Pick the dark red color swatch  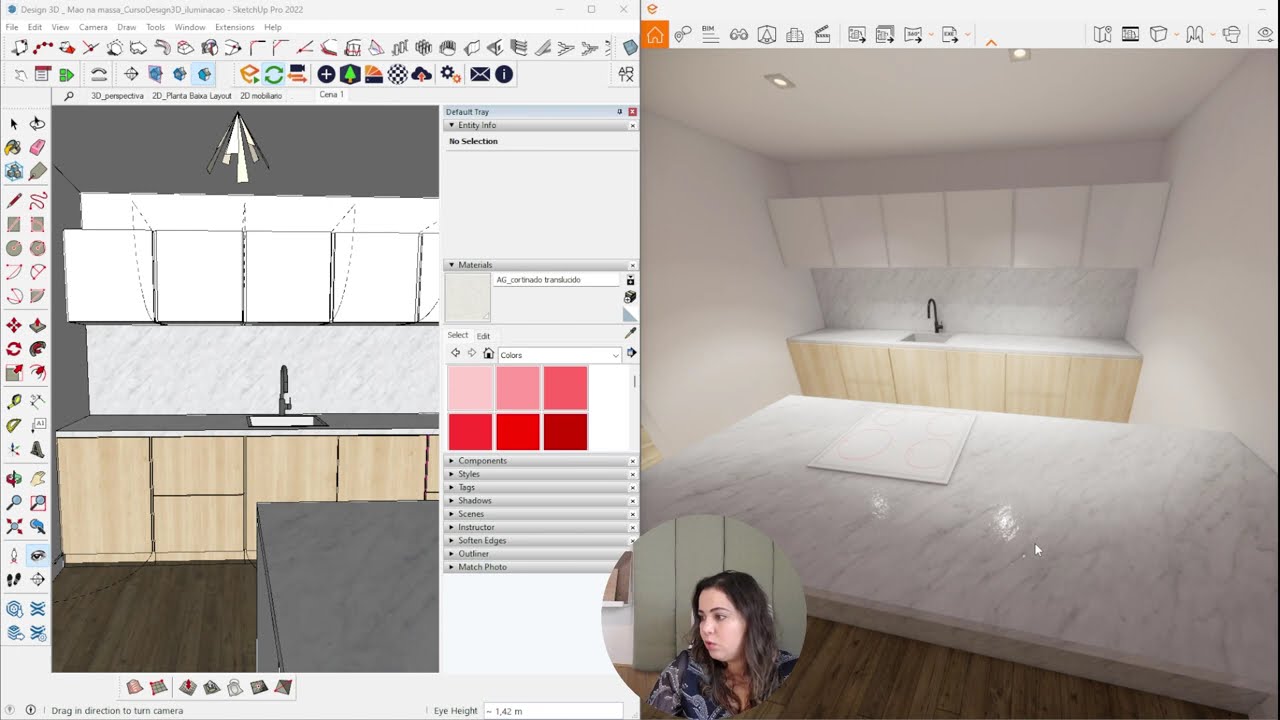tap(565, 432)
